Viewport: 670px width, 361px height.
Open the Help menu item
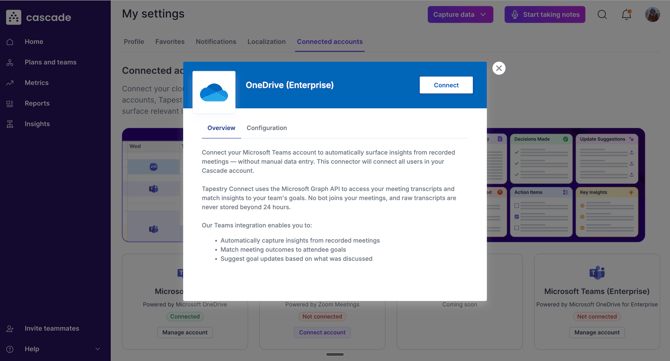point(32,349)
